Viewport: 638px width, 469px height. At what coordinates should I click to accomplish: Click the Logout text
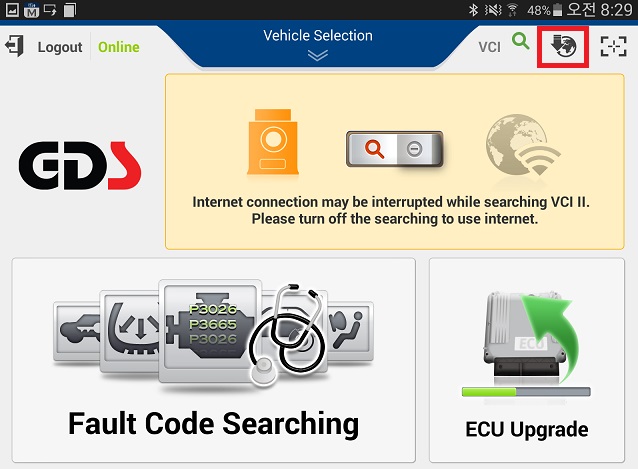click(x=60, y=47)
